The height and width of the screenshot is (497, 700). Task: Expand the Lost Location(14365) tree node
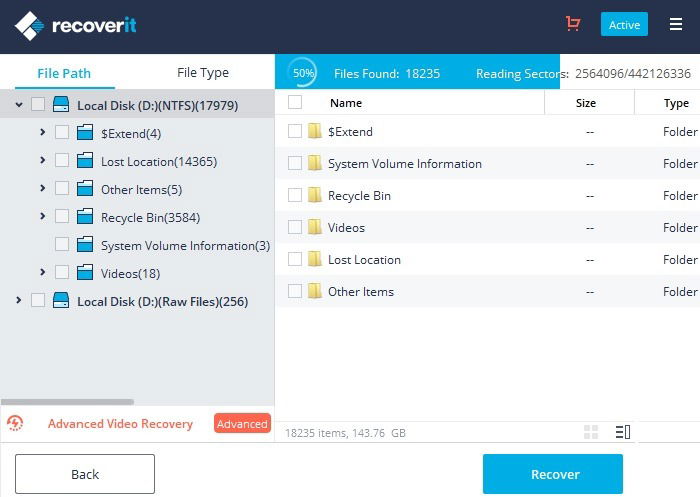click(x=42, y=159)
